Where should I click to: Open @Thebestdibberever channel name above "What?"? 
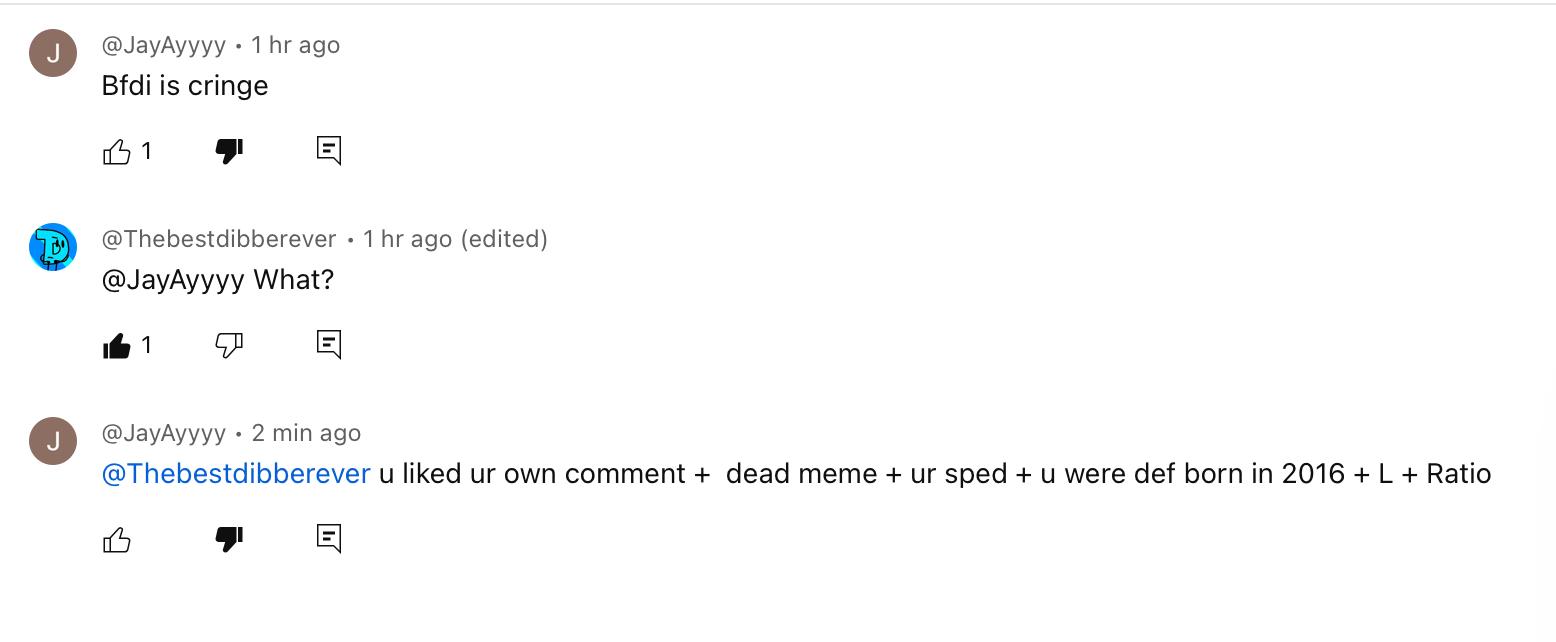[219, 239]
